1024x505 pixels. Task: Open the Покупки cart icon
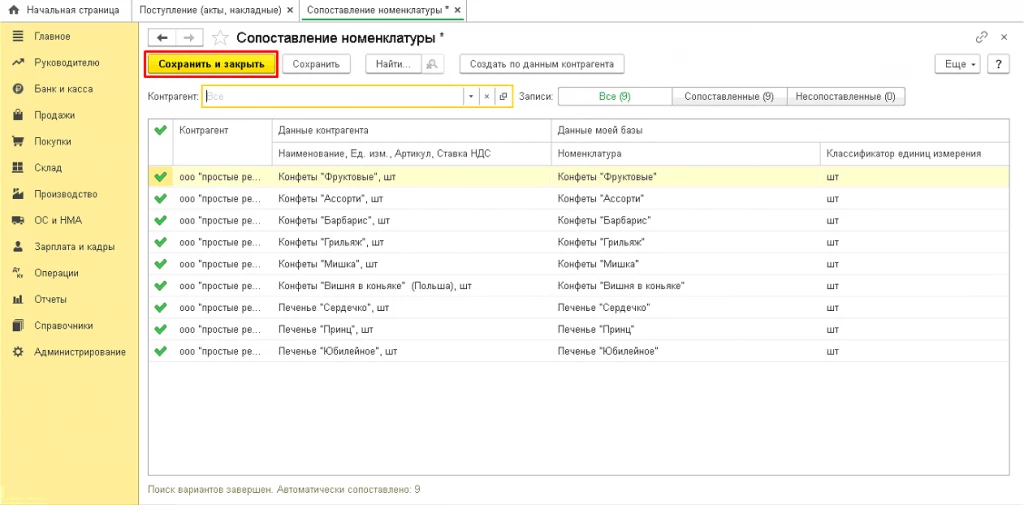pyautogui.click(x=18, y=142)
